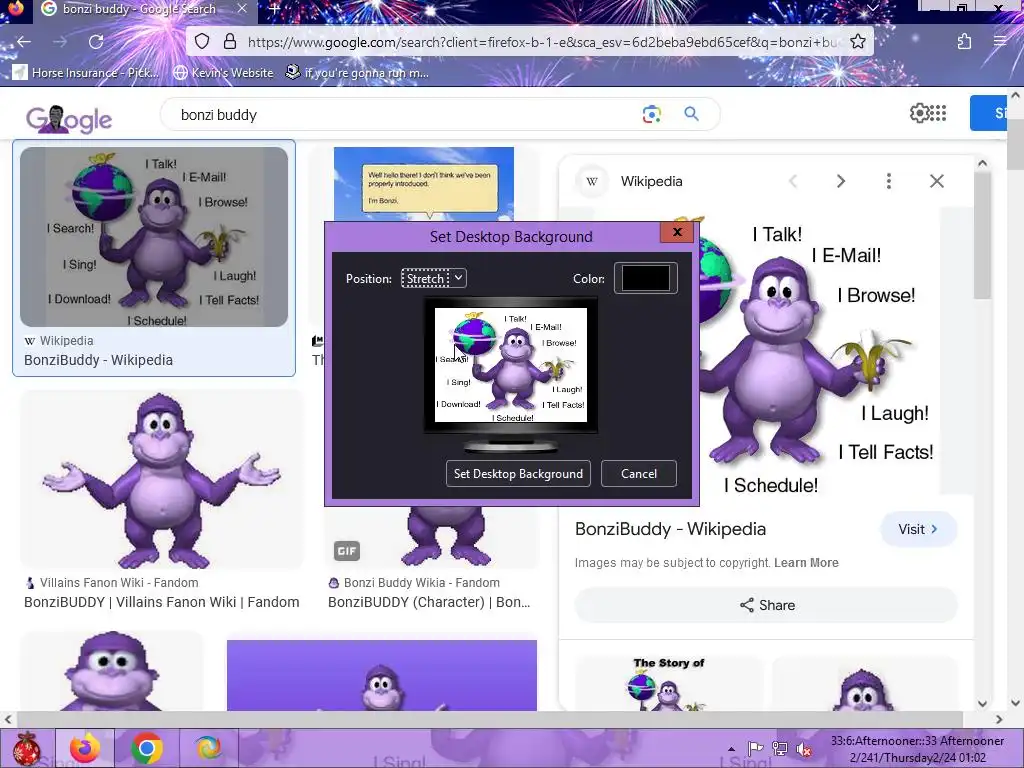This screenshot has width=1024, height=768.
Task: Open the Google apps grid
Action: tap(938, 113)
